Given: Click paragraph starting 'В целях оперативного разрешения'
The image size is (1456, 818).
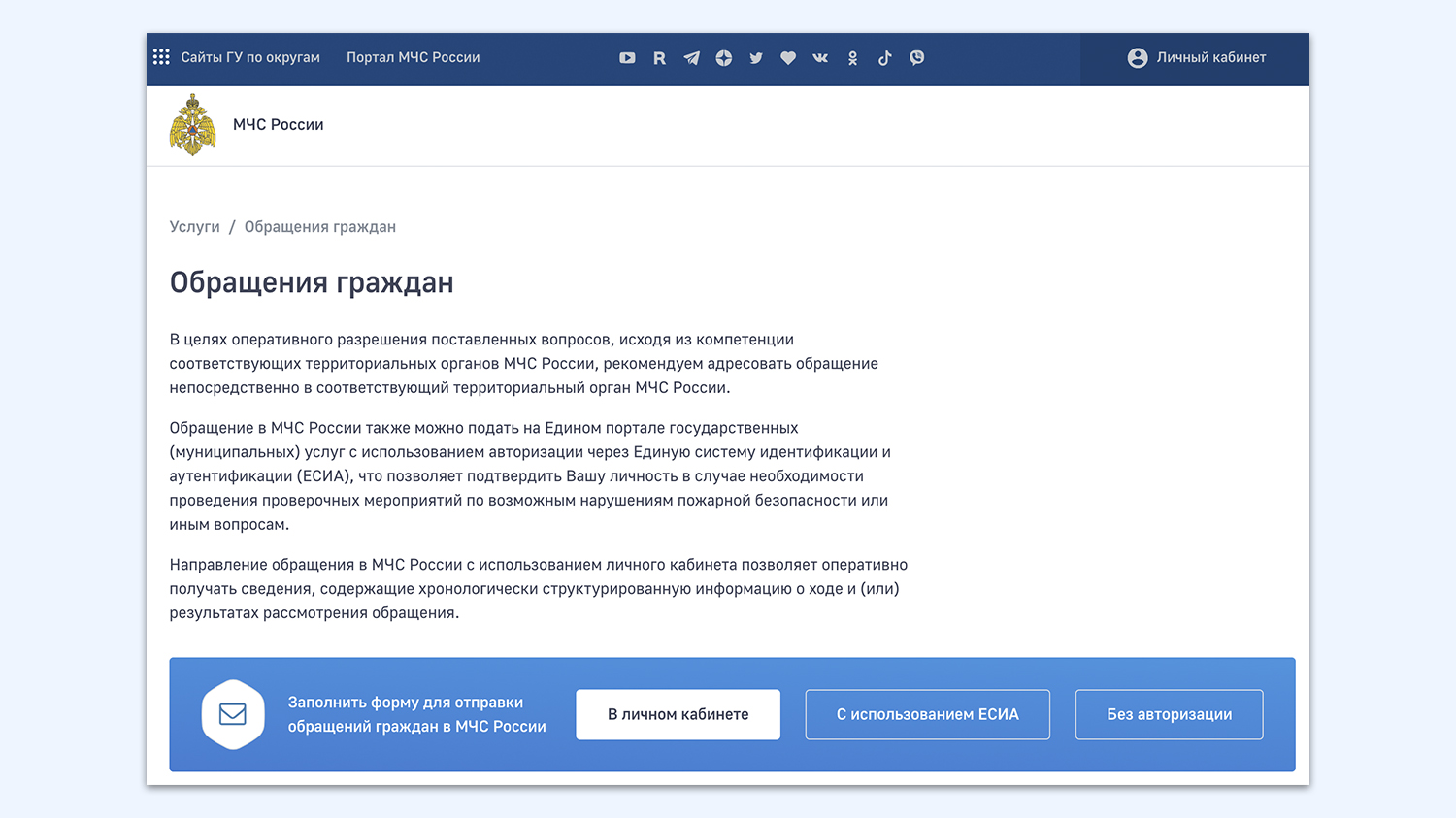Looking at the screenshot, I should (524, 364).
